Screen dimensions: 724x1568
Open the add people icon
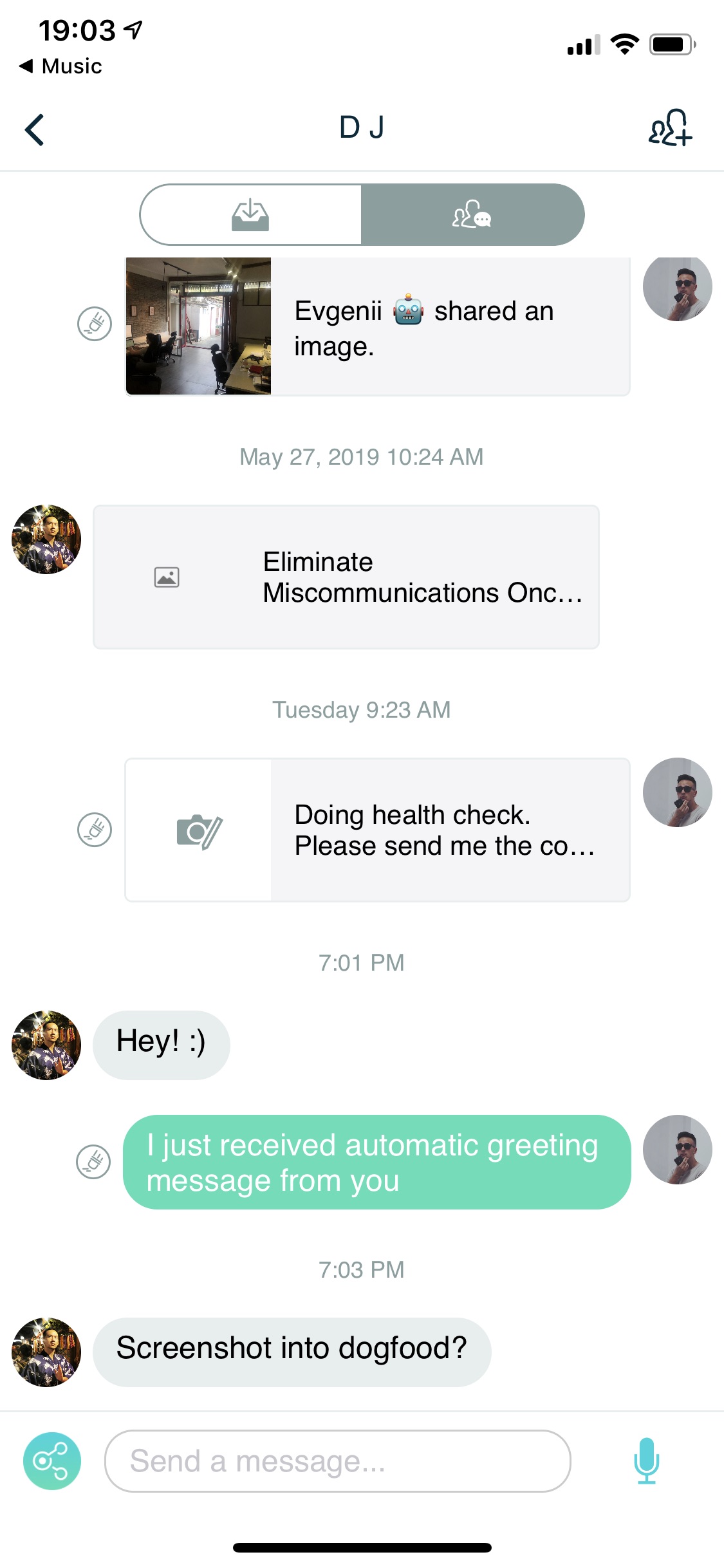pos(670,127)
